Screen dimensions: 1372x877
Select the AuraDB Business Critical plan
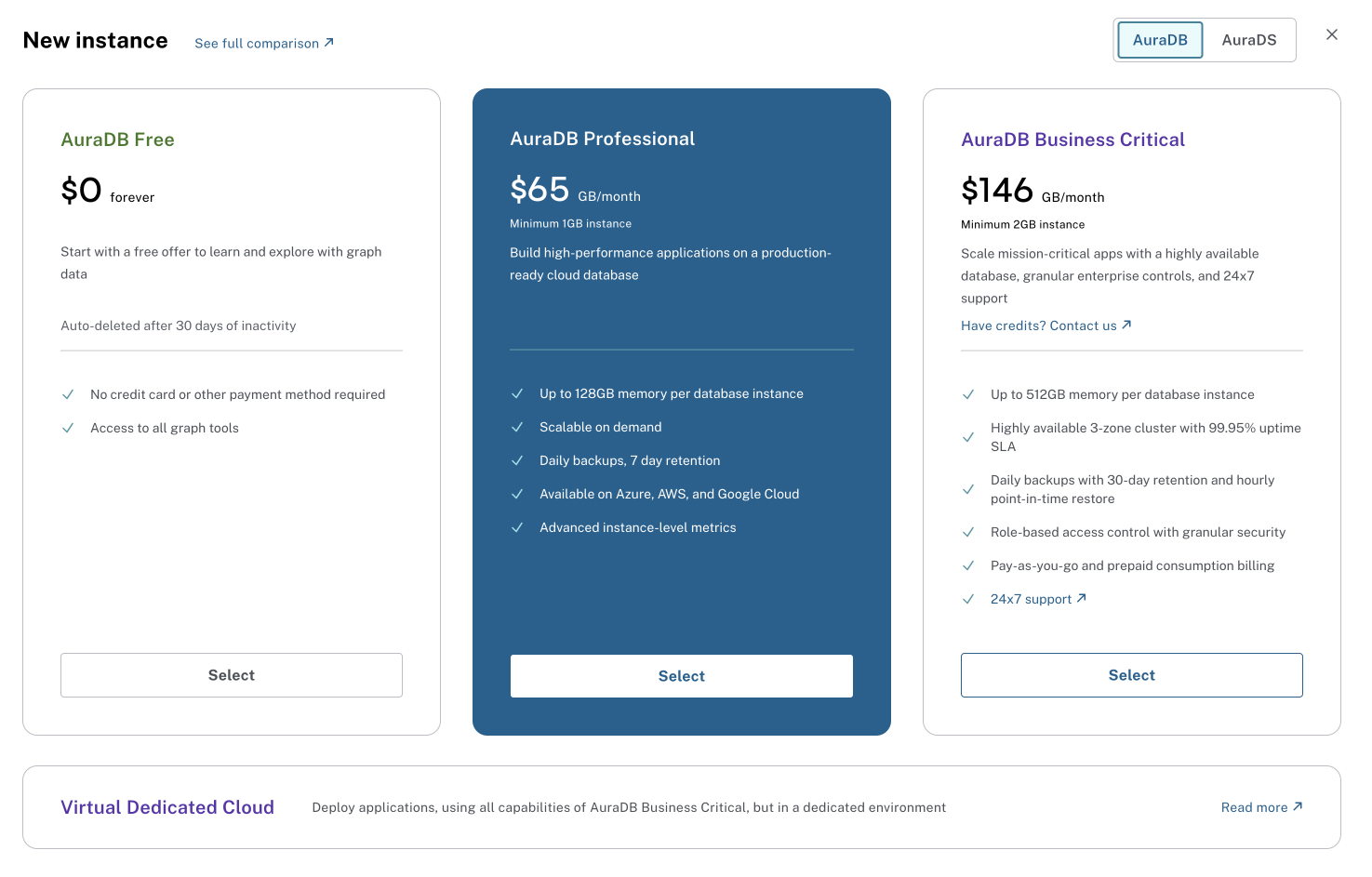(x=1131, y=675)
